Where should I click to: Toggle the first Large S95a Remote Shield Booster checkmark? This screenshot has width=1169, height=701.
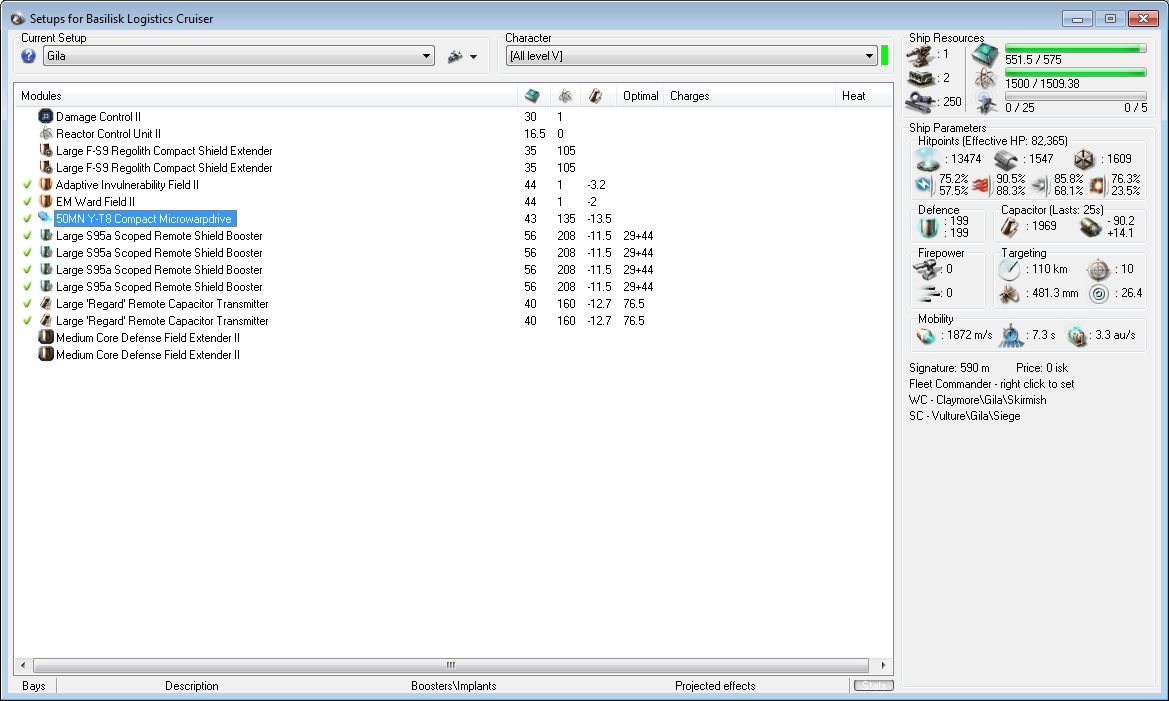tap(27, 236)
